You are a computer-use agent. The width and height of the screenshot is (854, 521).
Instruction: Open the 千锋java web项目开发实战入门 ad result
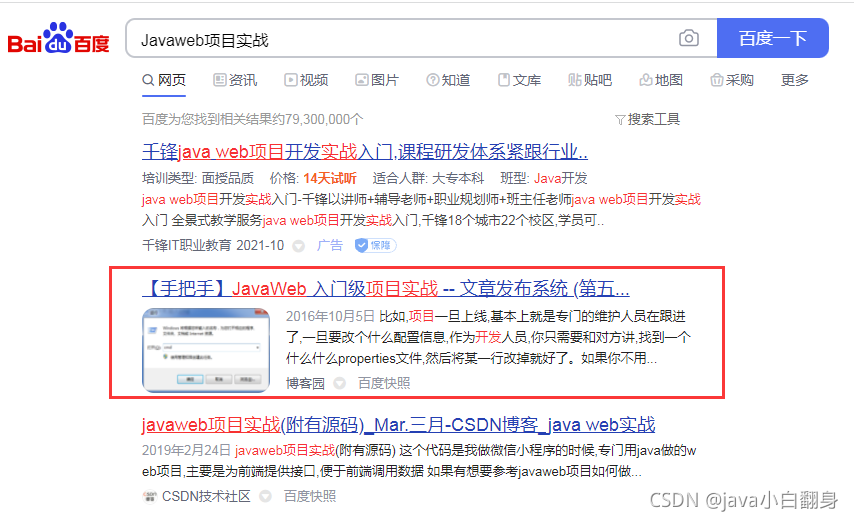click(365, 151)
